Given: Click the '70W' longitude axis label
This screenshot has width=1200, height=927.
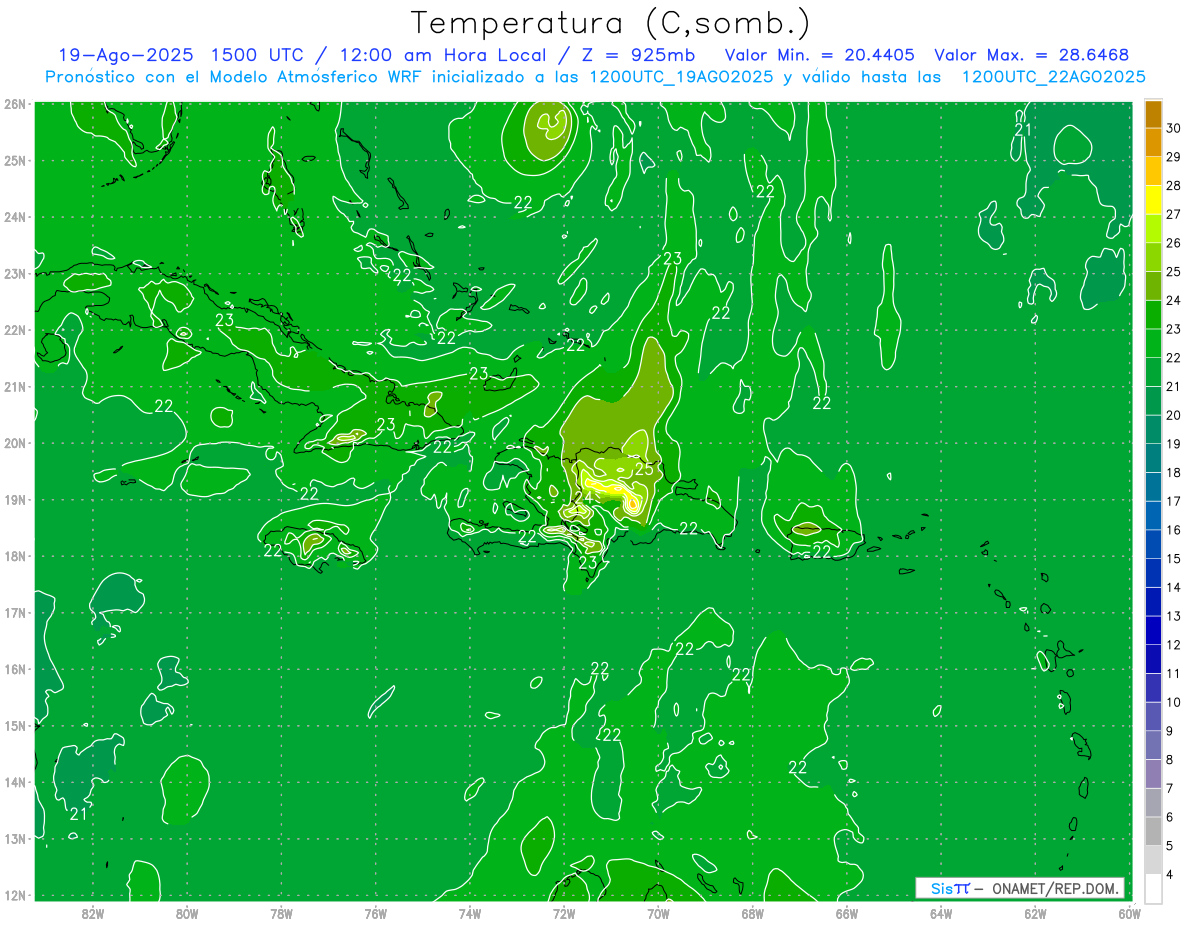Looking at the screenshot, I should click(x=658, y=913).
